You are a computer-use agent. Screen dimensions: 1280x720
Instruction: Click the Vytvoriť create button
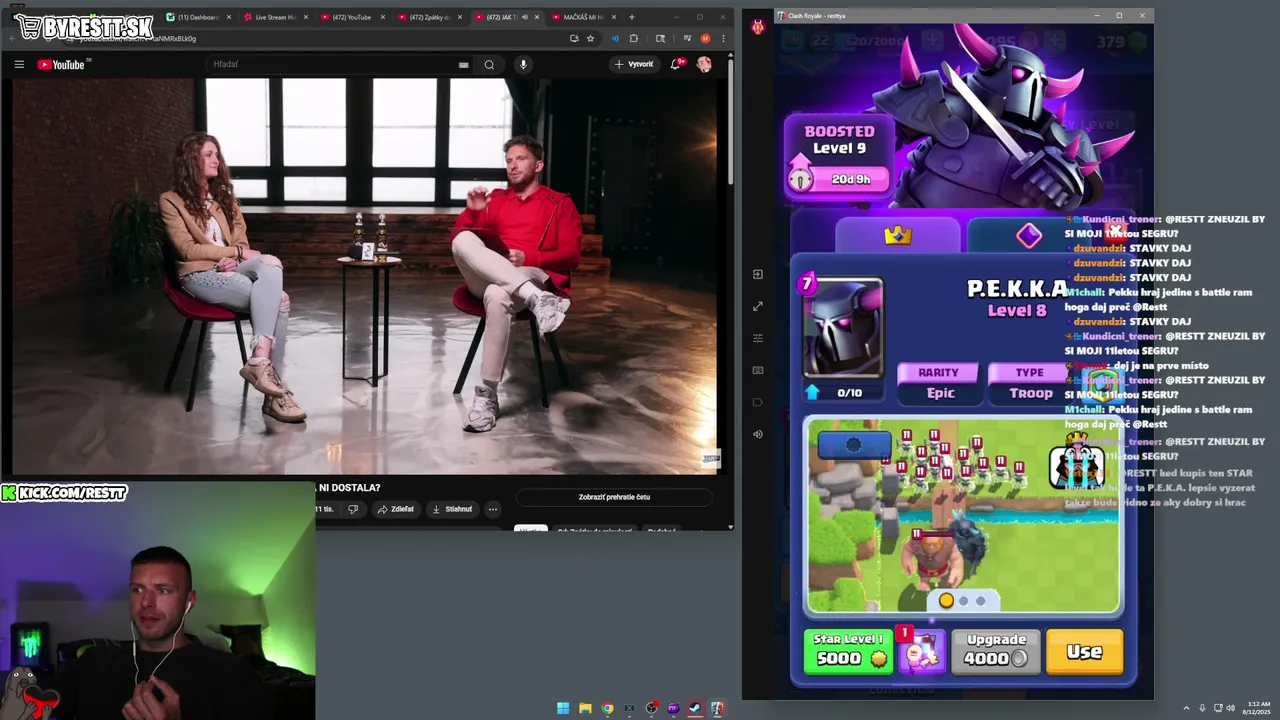coord(634,64)
